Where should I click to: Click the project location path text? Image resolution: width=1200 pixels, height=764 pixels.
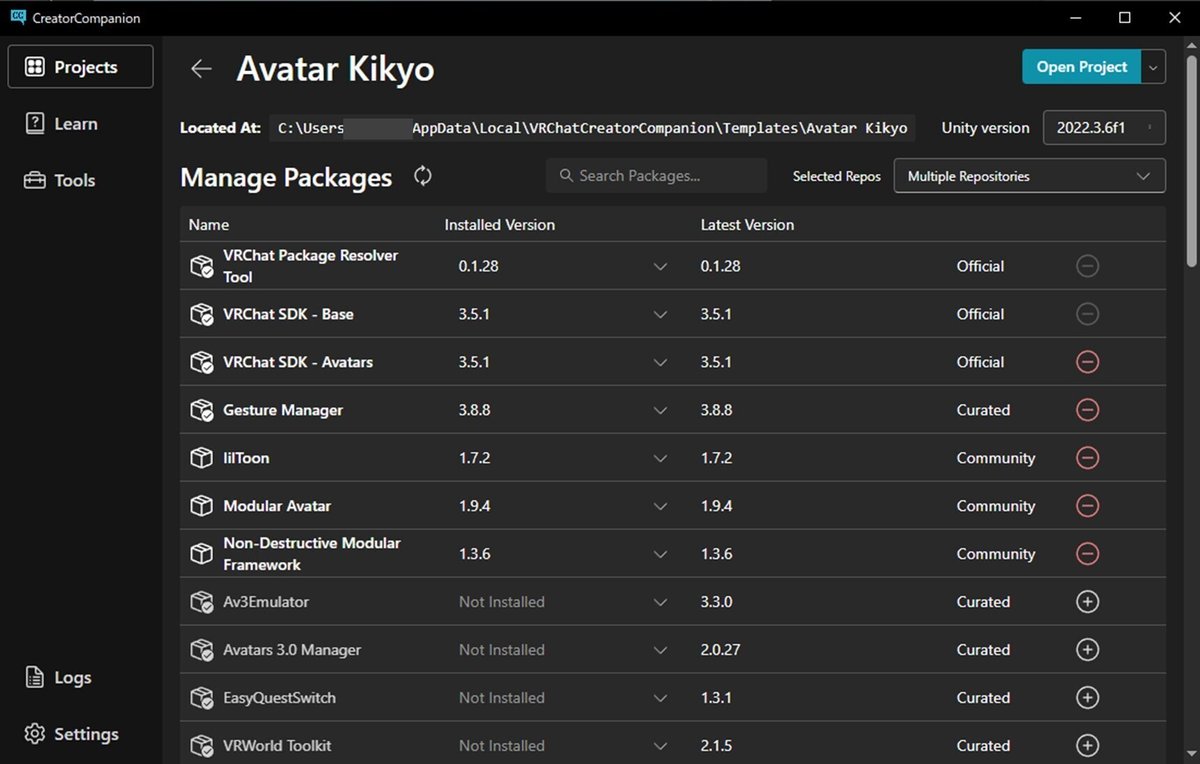[593, 128]
